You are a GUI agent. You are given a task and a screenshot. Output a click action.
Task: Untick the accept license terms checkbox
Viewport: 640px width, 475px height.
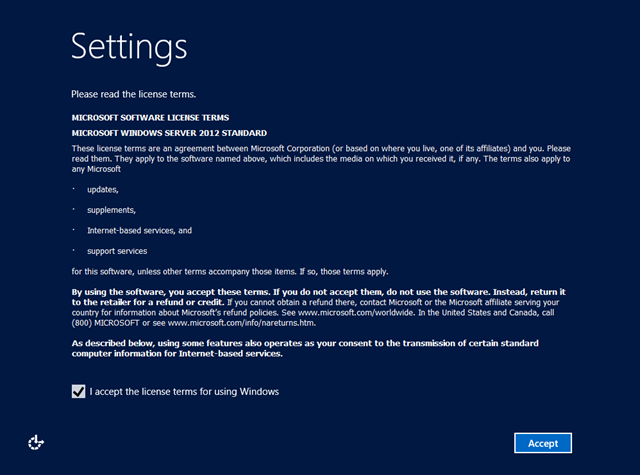coord(78,391)
